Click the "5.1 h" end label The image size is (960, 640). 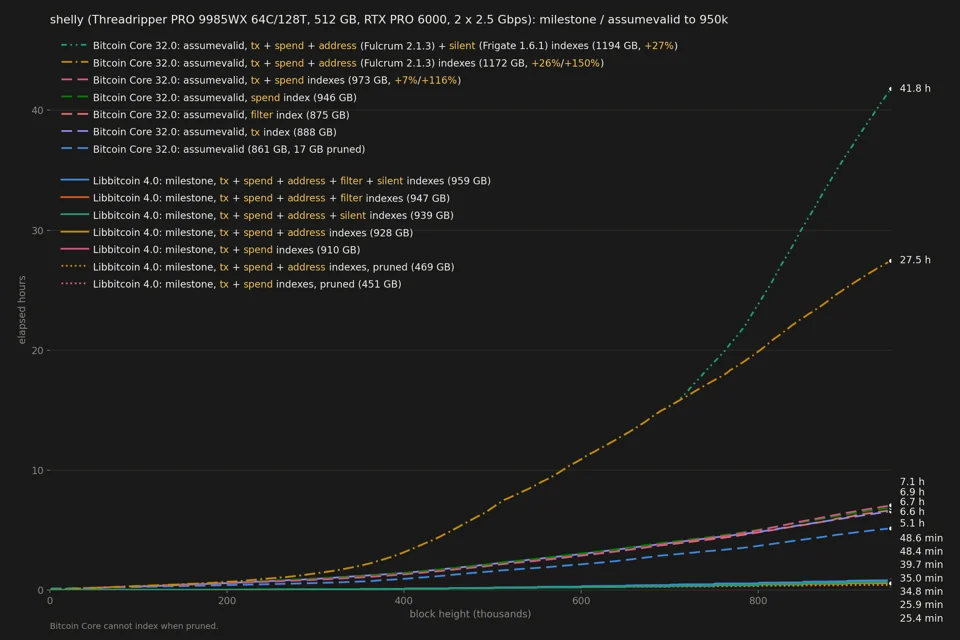(x=912, y=523)
